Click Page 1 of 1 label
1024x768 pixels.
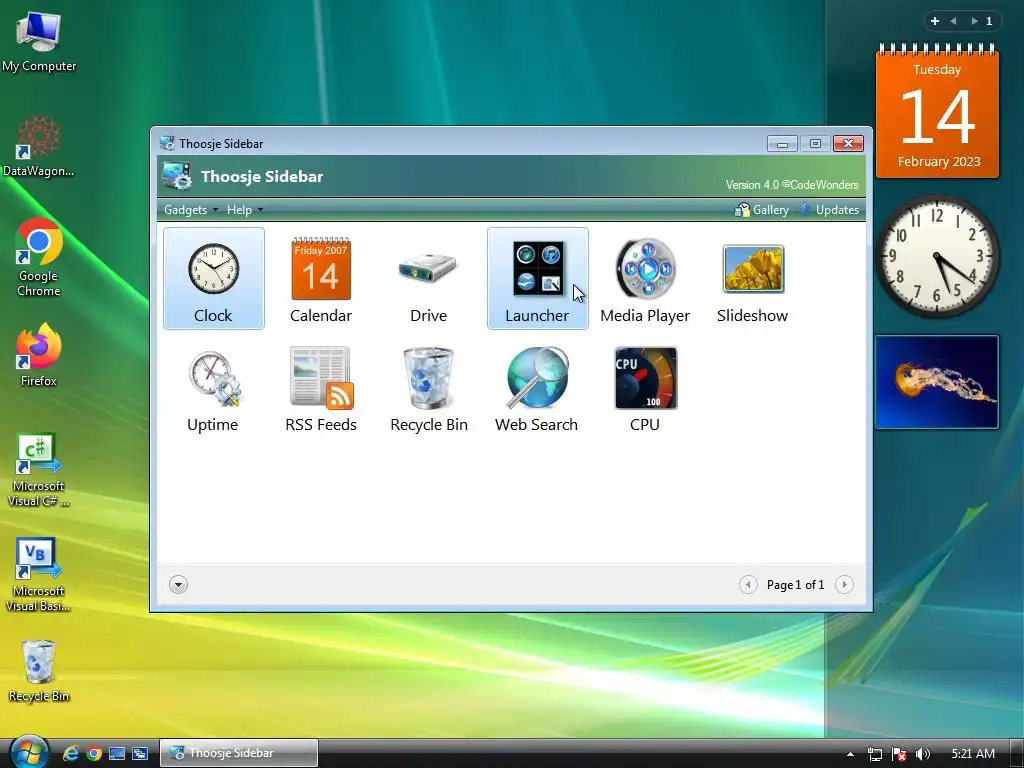[x=795, y=584]
